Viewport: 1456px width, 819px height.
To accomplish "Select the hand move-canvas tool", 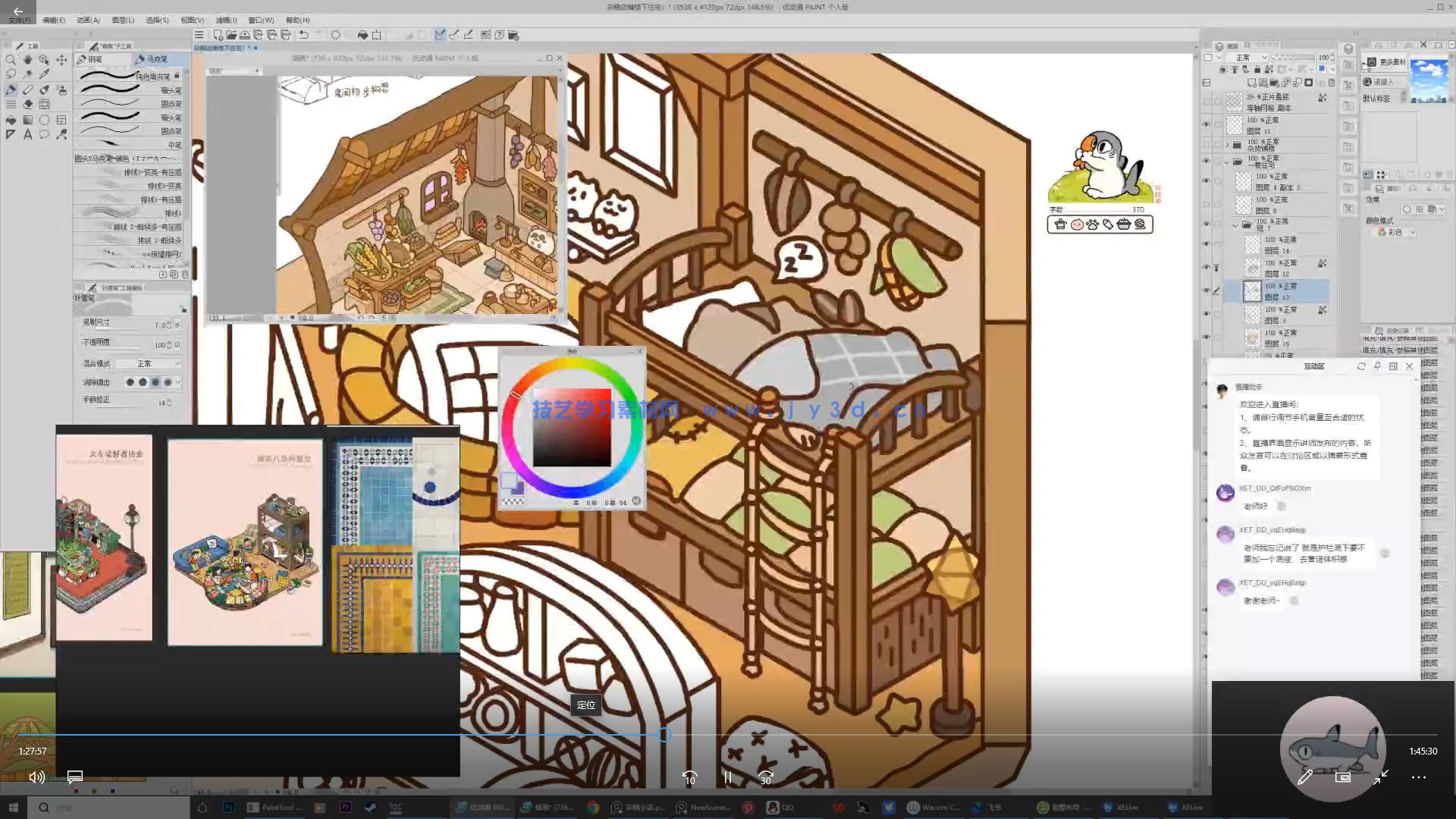I will tap(27, 59).
